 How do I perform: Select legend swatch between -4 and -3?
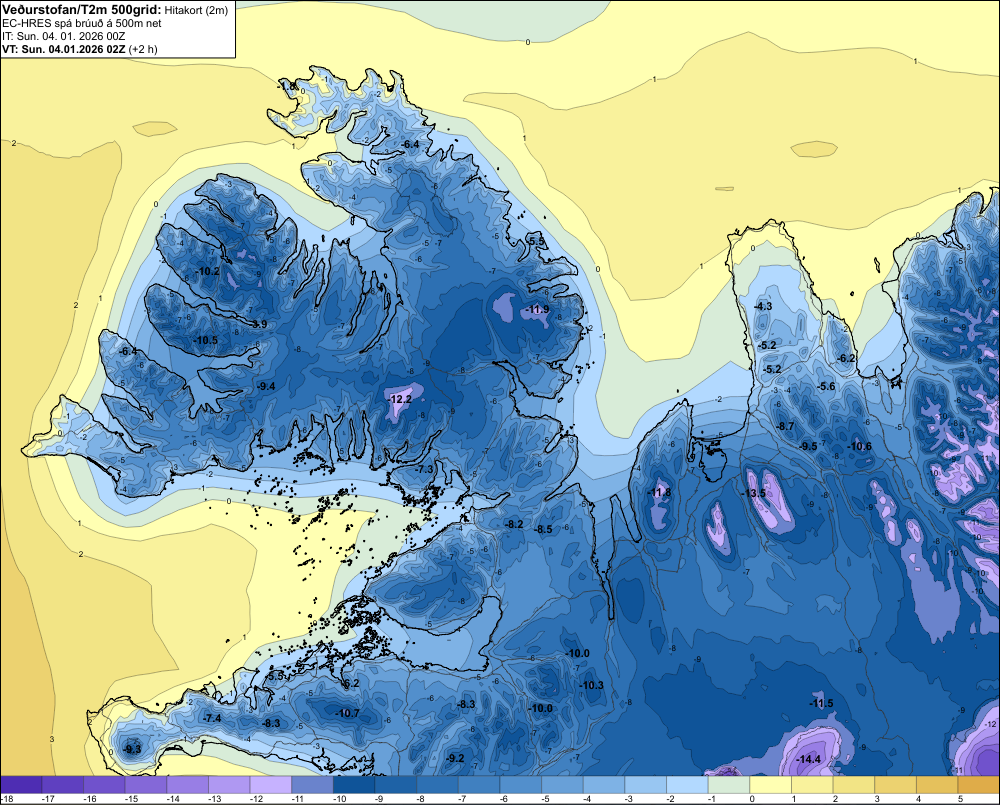(x=604, y=785)
